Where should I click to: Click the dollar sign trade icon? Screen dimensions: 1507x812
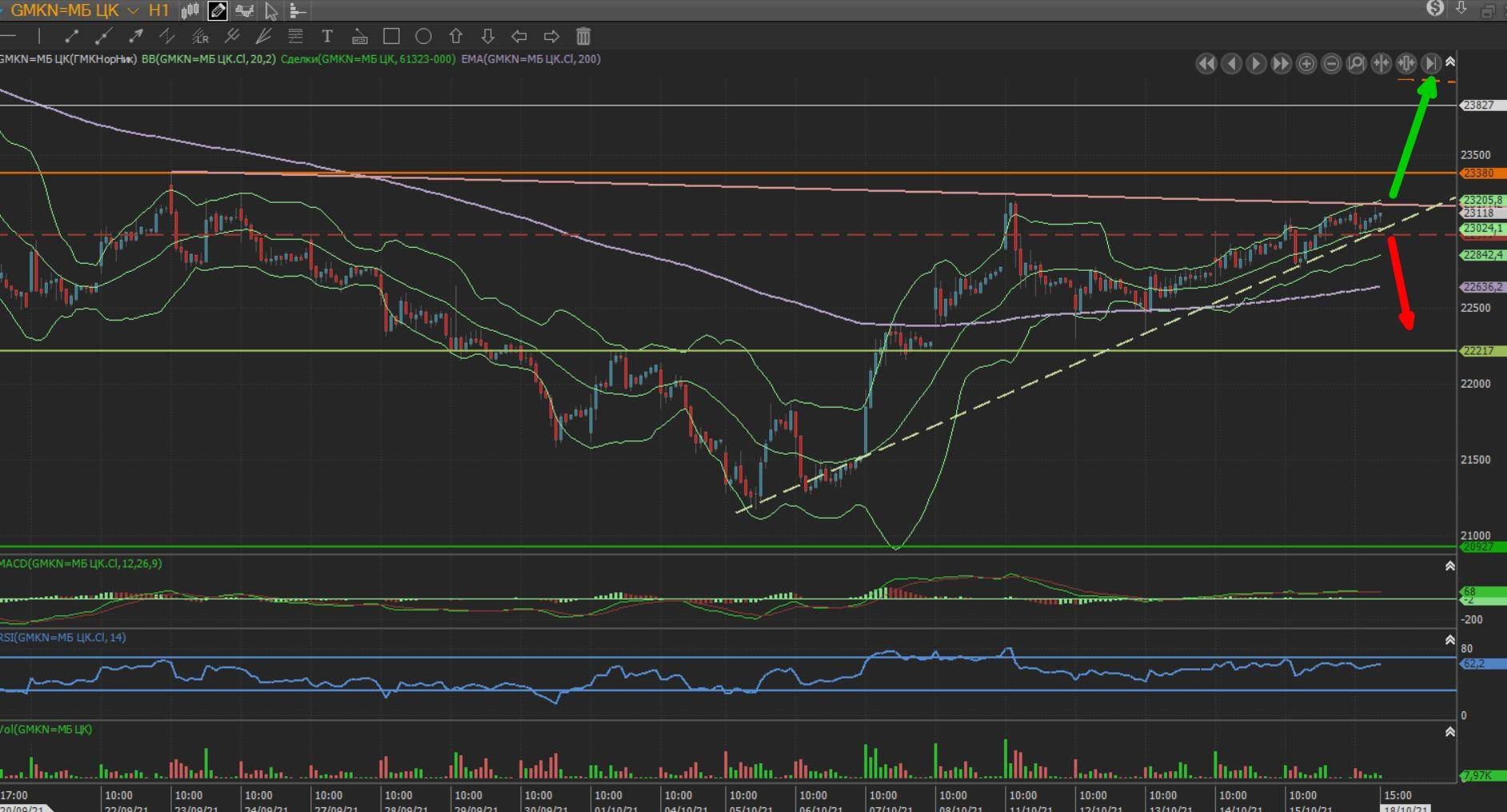coord(1435,9)
